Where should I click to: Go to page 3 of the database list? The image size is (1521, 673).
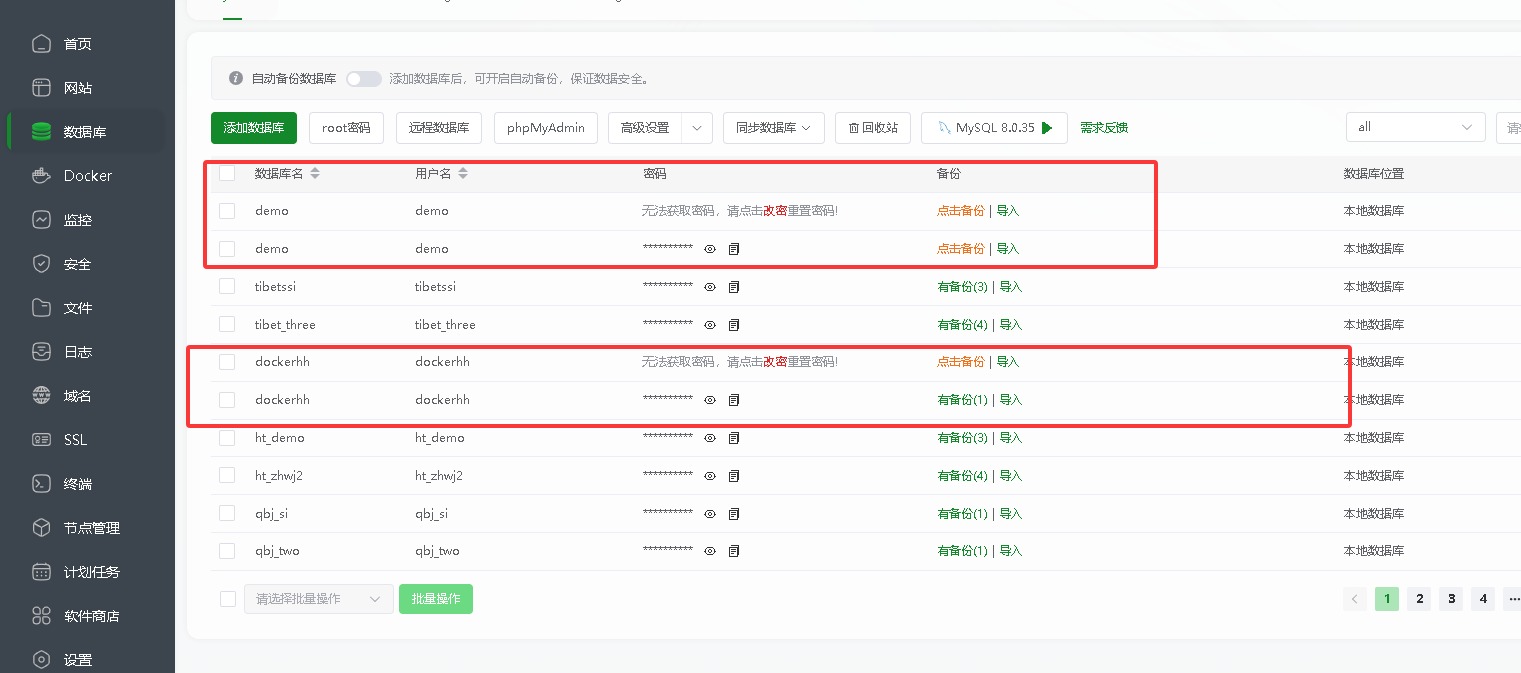pyautogui.click(x=1450, y=598)
